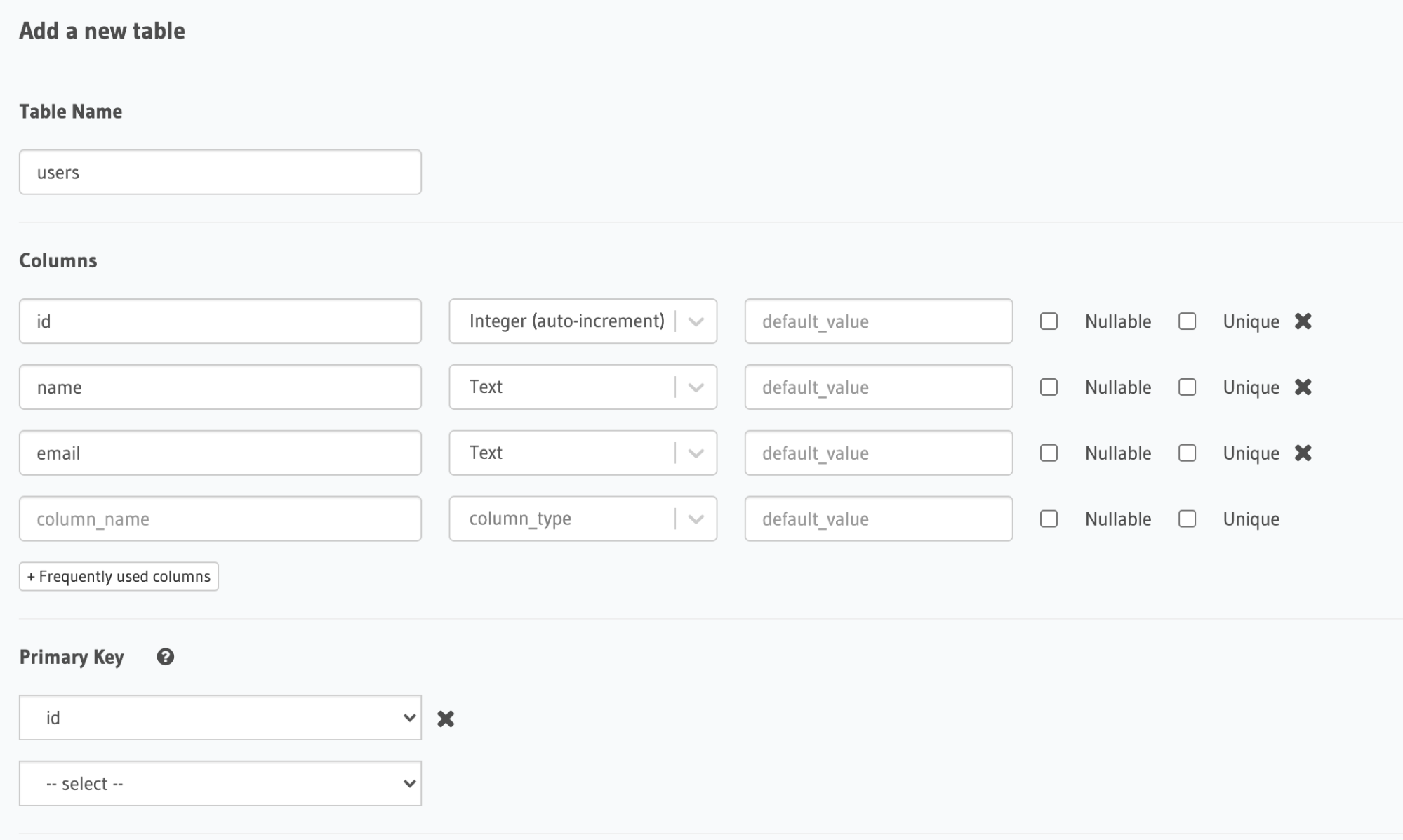Remove id from primary key
The width and height of the screenshot is (1403, 840).
(x=446, y=719)
